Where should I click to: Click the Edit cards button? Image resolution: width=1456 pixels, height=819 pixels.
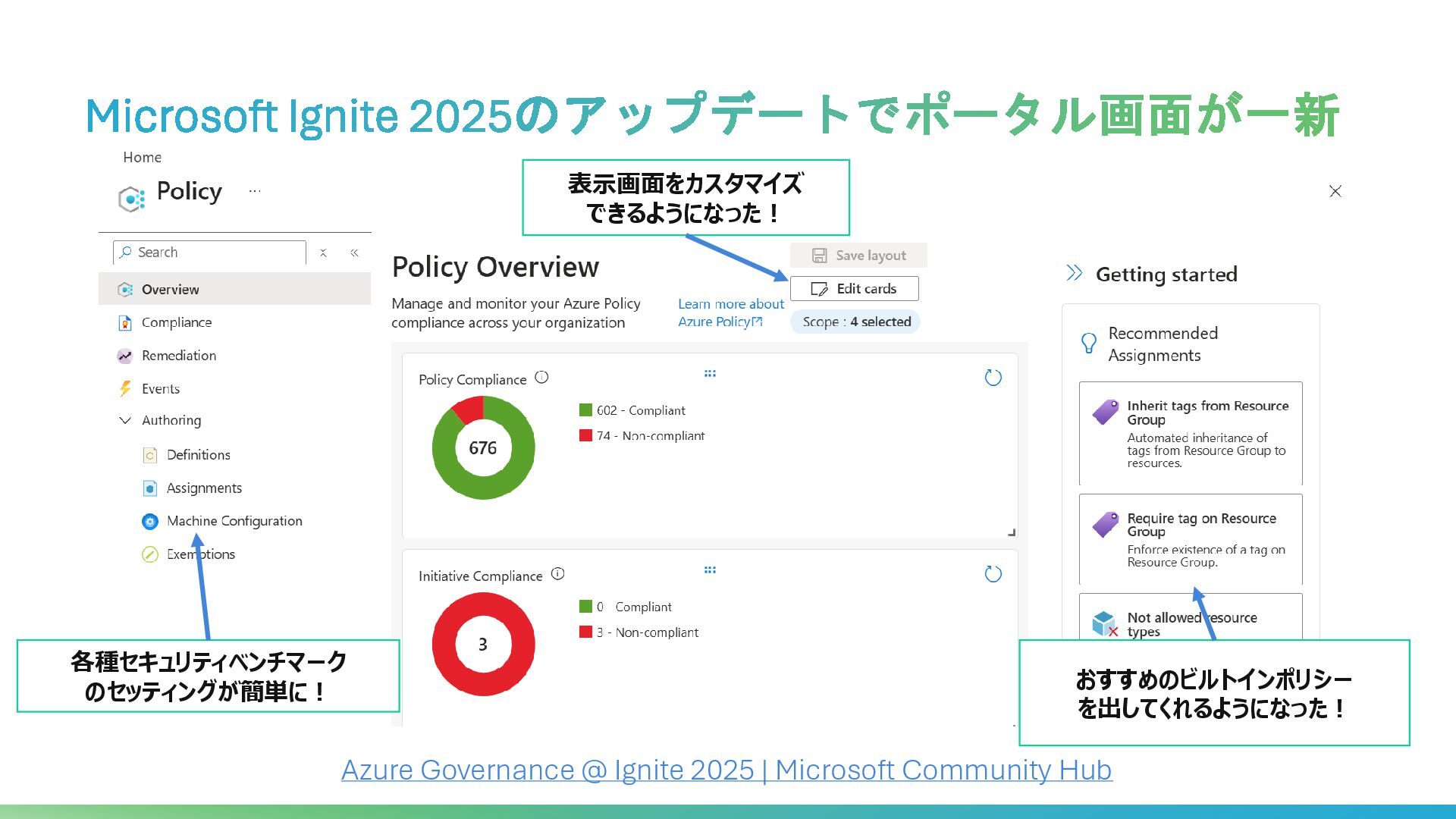tap(854, 289)
